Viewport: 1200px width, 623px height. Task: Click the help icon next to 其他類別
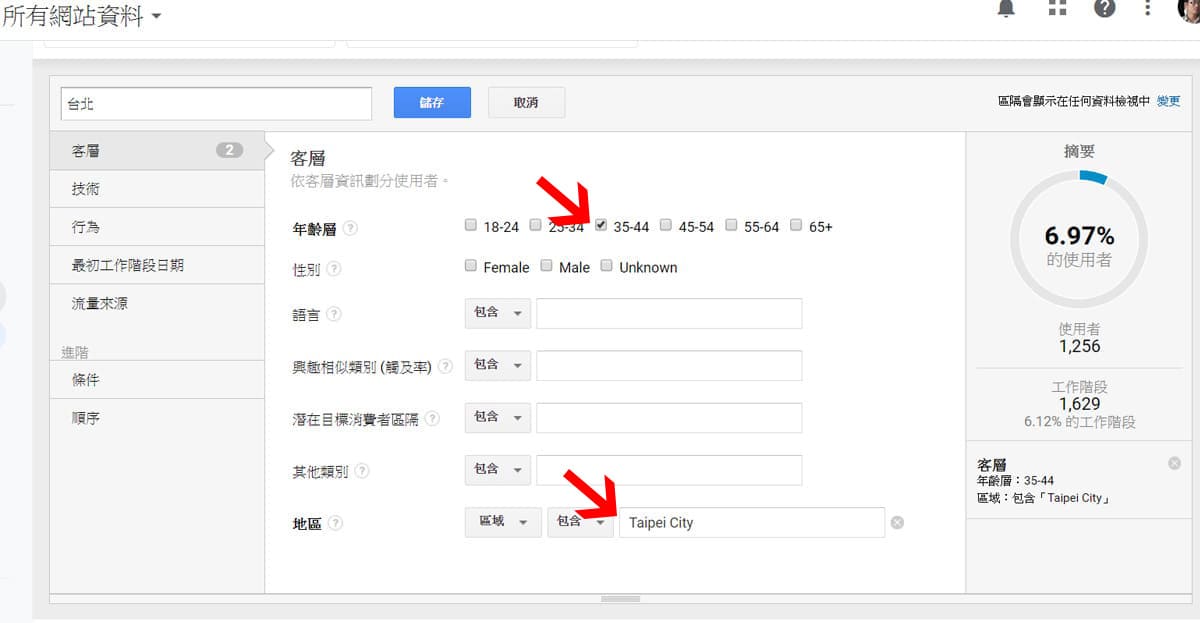(362, 471)
